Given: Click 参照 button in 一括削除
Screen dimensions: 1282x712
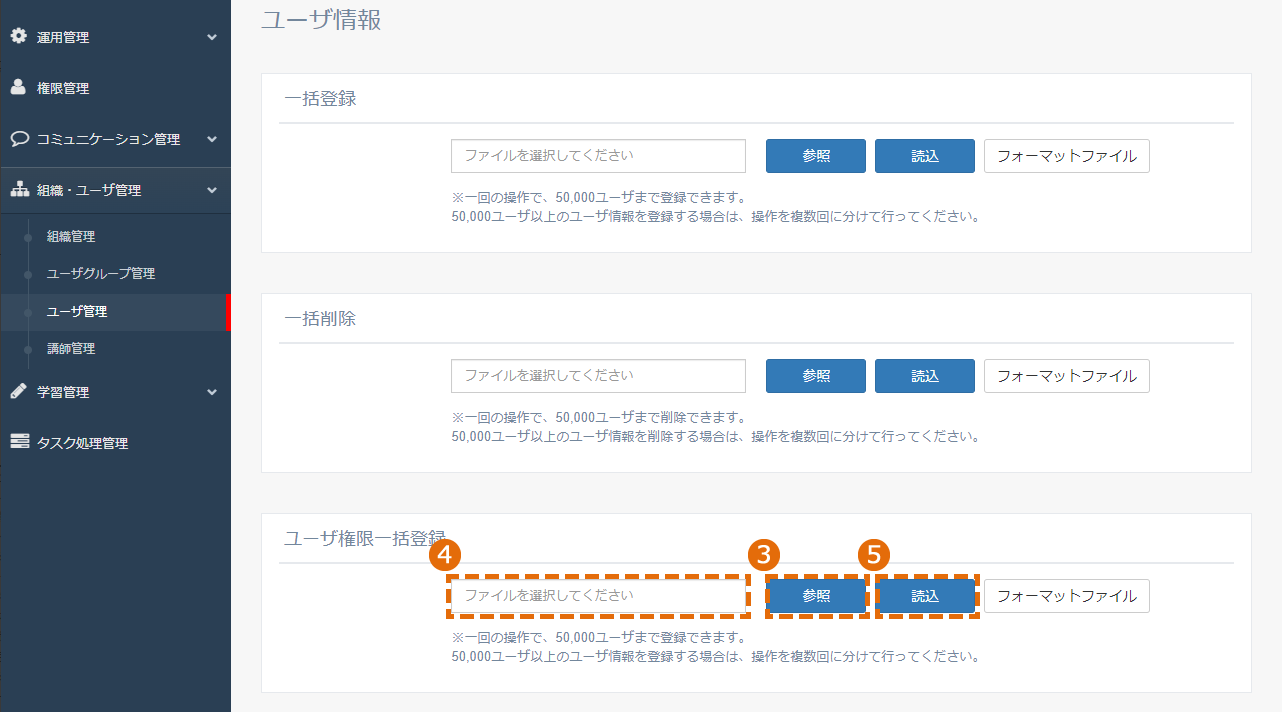Looking at the screenshot, I should tap(816, 376).
